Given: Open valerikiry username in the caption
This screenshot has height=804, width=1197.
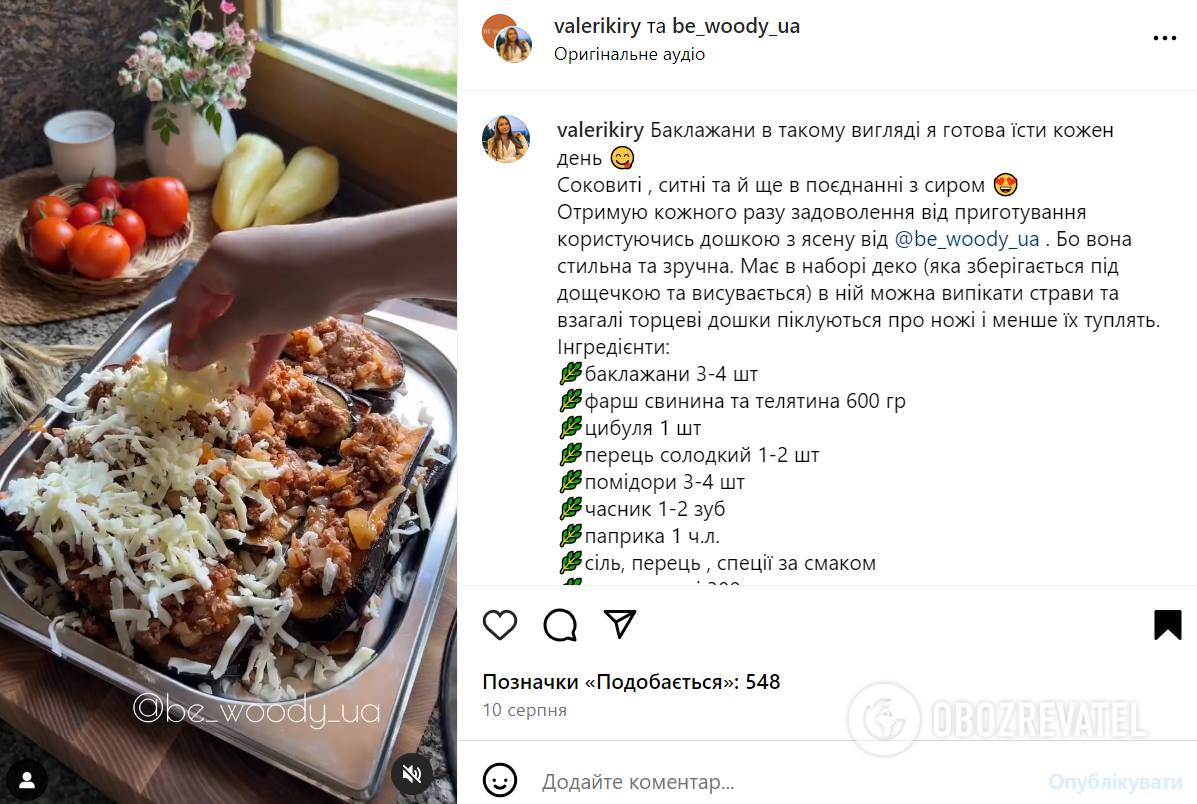Looking at the screenshot, I should coord(600,131).
